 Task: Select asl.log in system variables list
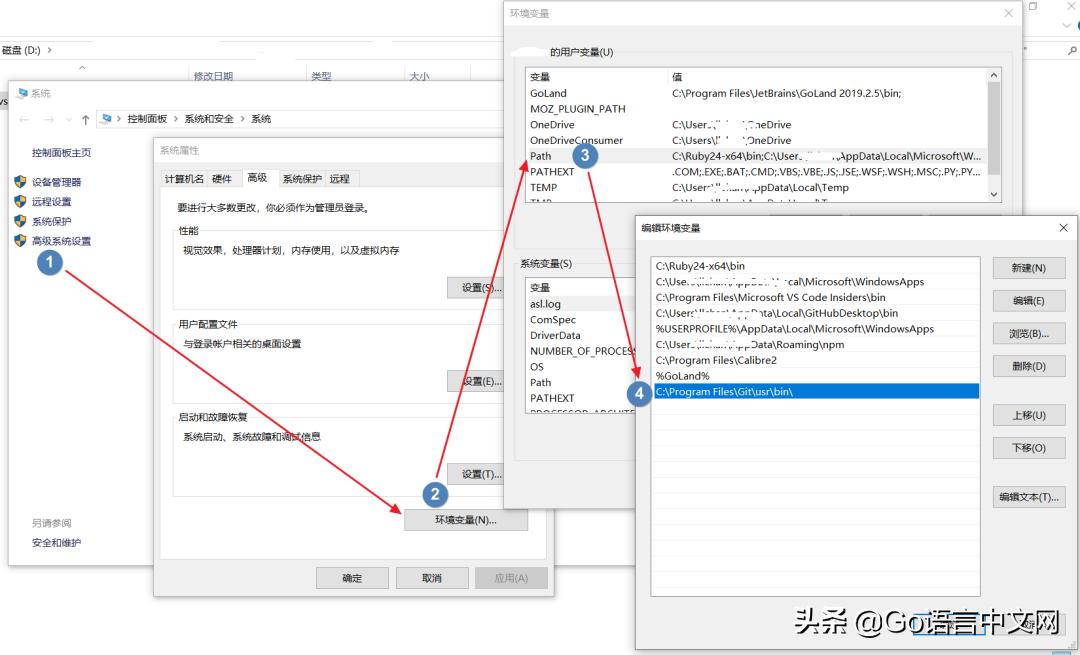[x=580, y=304]
